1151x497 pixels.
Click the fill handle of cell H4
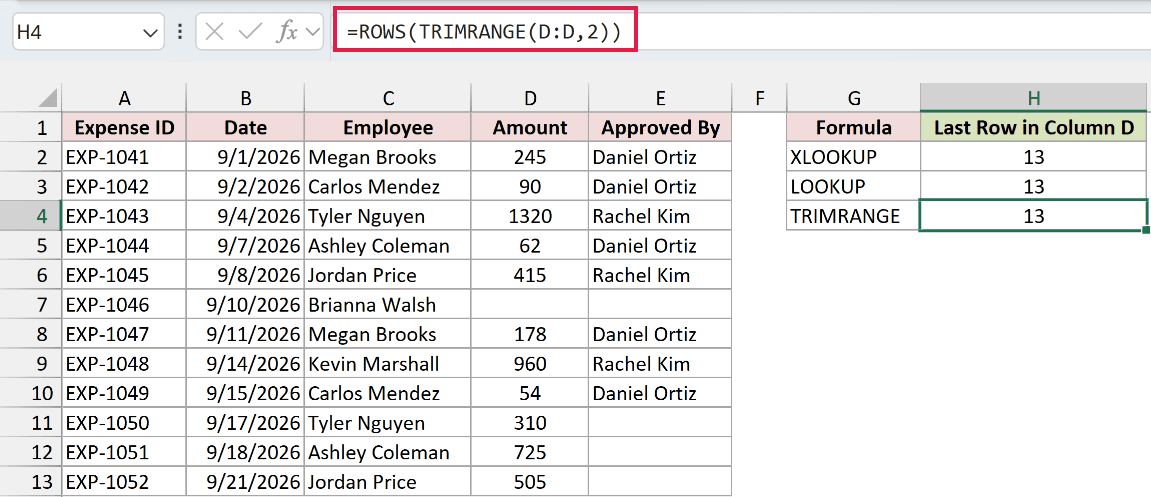click(1146, 231)
